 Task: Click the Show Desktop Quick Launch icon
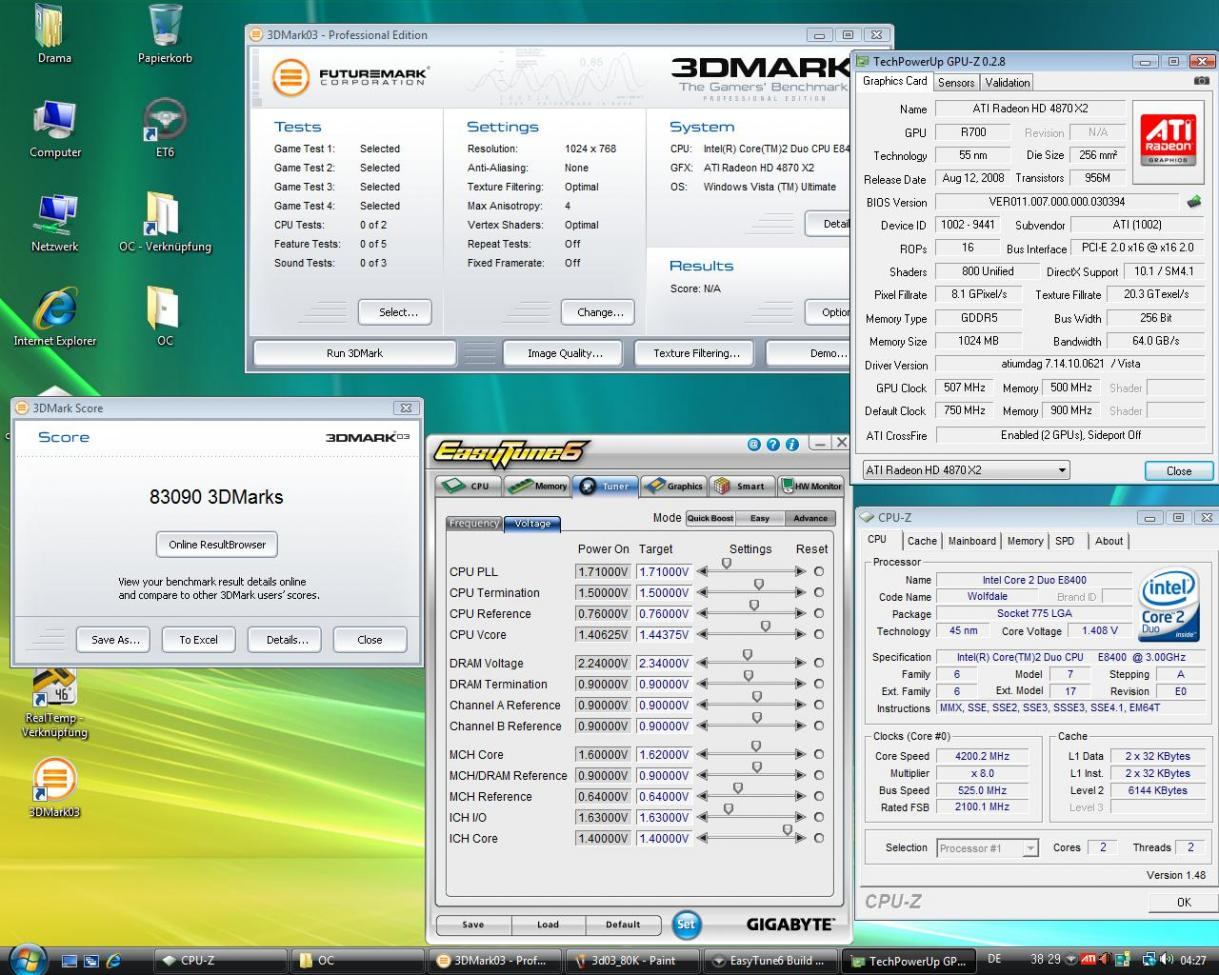[67, 961]
